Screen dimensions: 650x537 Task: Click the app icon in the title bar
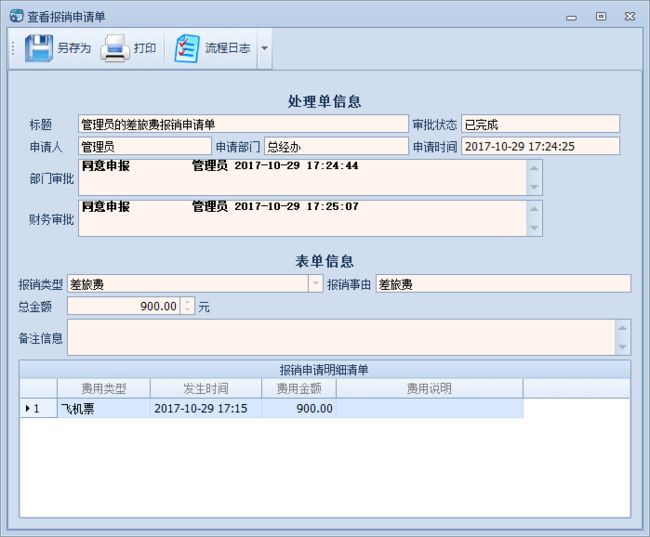tap(17, 16)
